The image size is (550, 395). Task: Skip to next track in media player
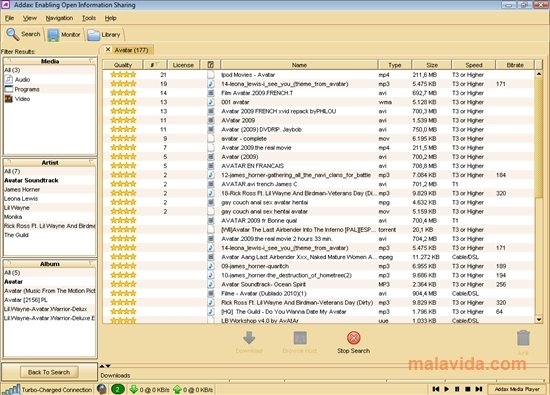click(x=479, y=389)
